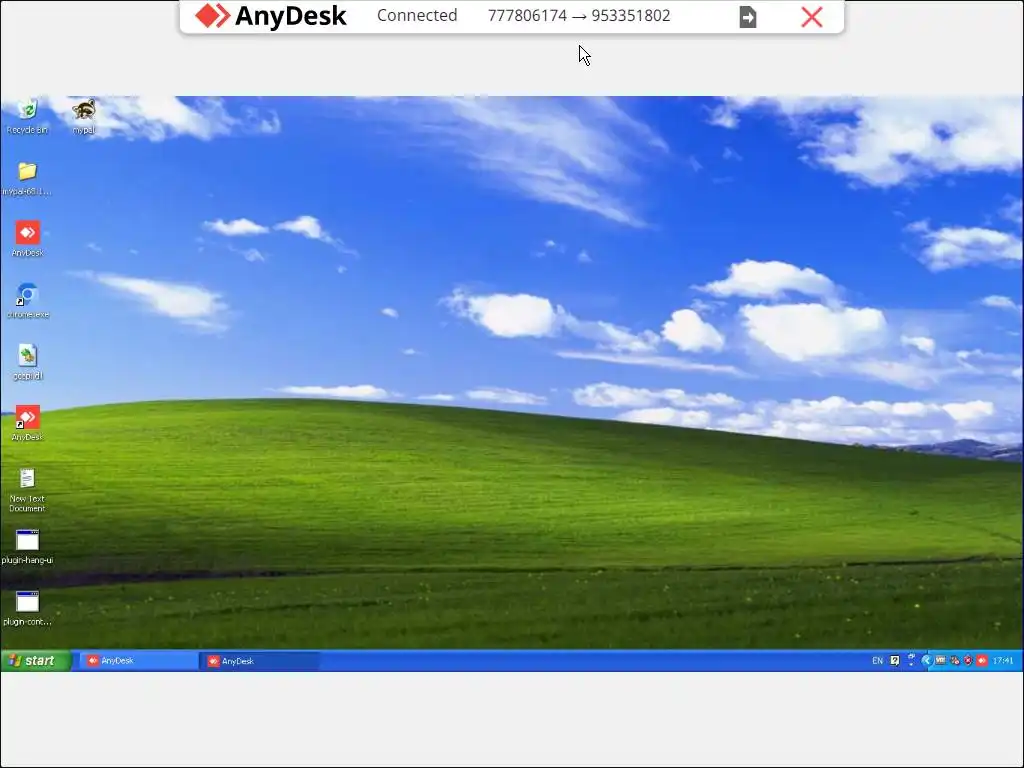Click the 777806174 → 953351802 address text
Screen dimensions: 1024x768
click(x=579, y=16)
